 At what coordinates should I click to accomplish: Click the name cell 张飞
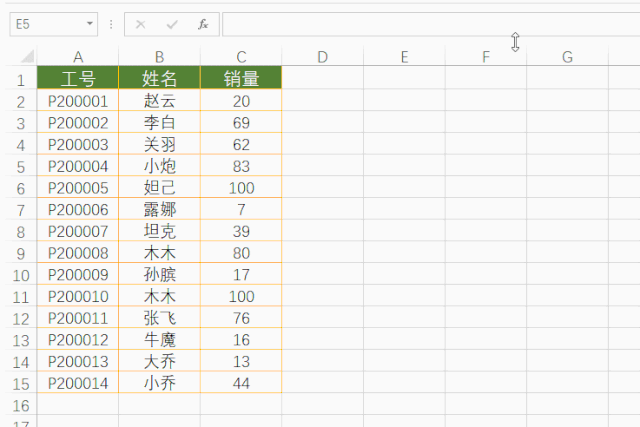(x=160, y=317)
